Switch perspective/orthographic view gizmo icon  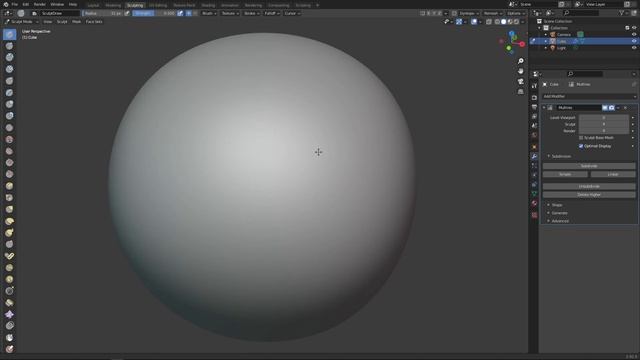tap(520, 91)
